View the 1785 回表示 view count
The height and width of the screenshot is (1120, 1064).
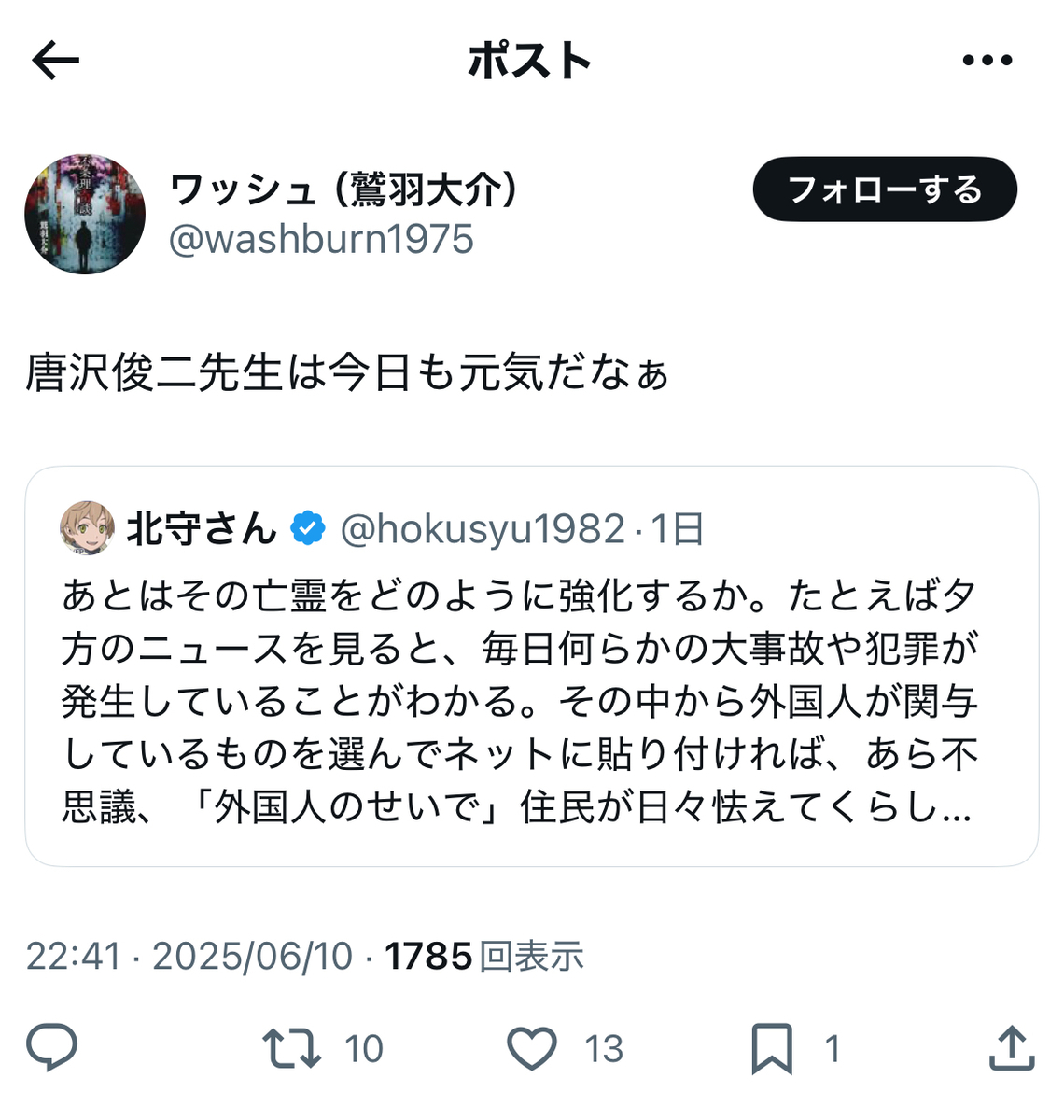[x=484, y=957]
